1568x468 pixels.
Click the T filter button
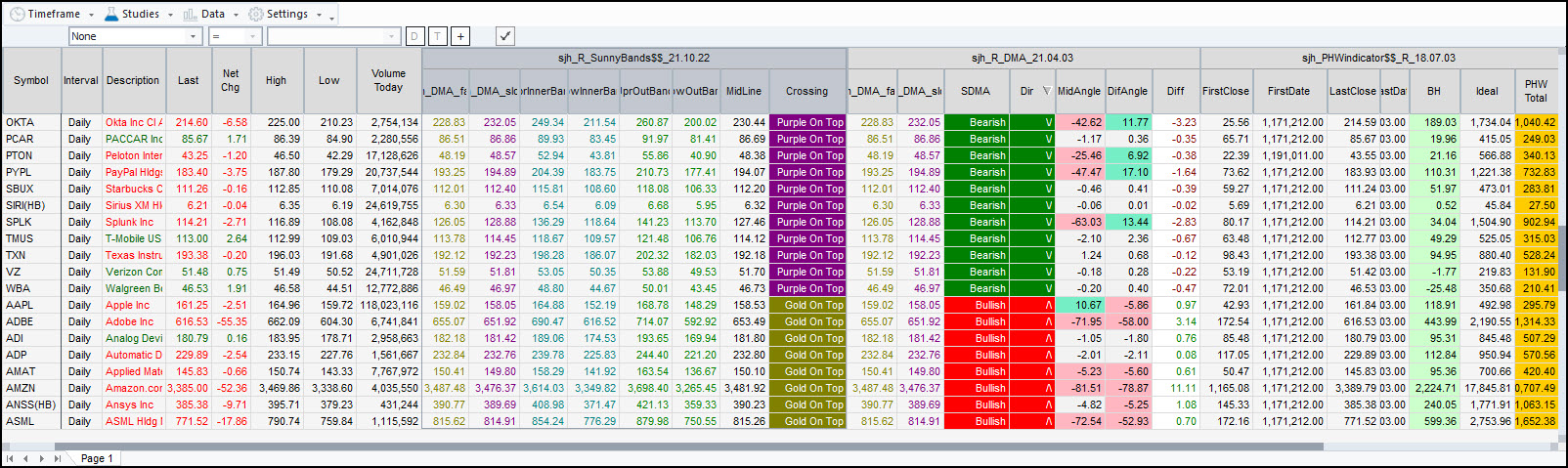pyautogui.click(x=437, y=36)
